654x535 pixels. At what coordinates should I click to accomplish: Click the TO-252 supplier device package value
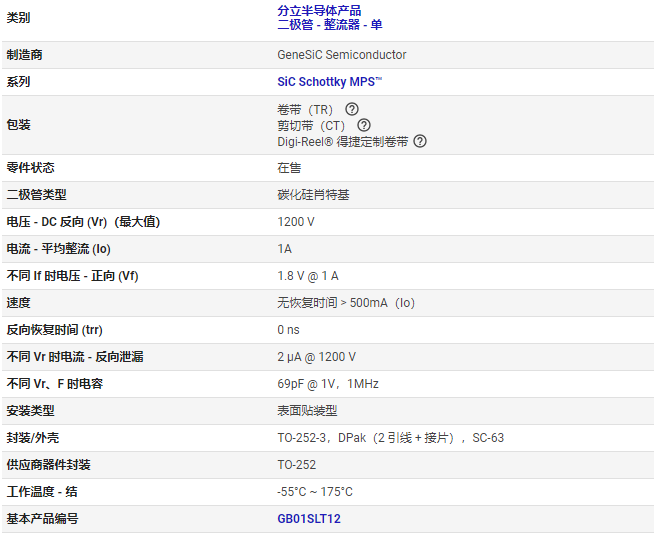[x=297, y=465]
